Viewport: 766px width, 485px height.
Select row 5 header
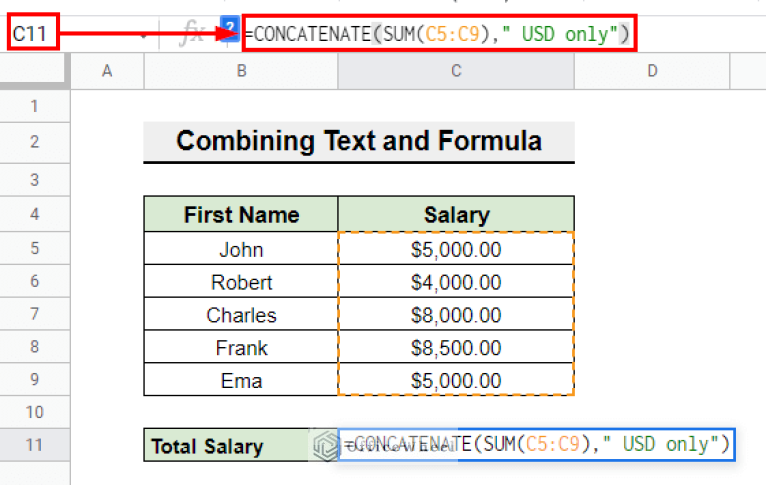click(x=35, y=250)
